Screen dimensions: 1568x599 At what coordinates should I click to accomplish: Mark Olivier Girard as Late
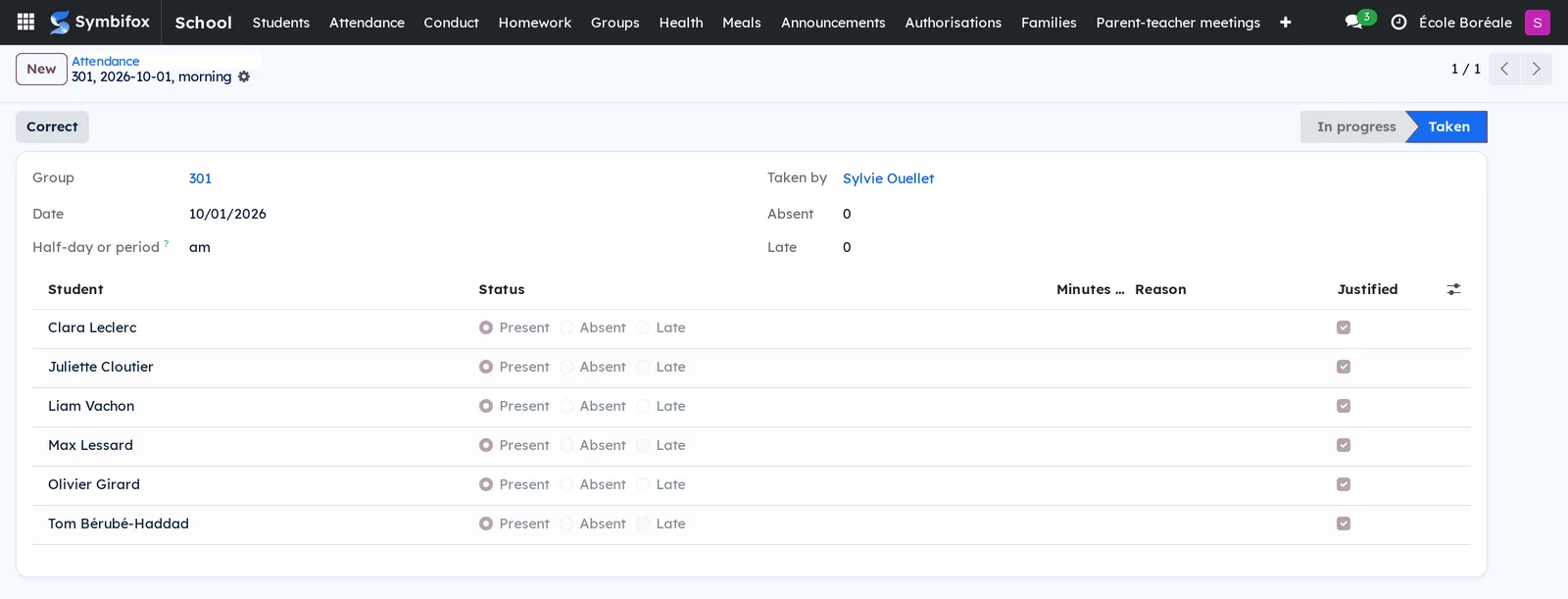pos(643,484)
